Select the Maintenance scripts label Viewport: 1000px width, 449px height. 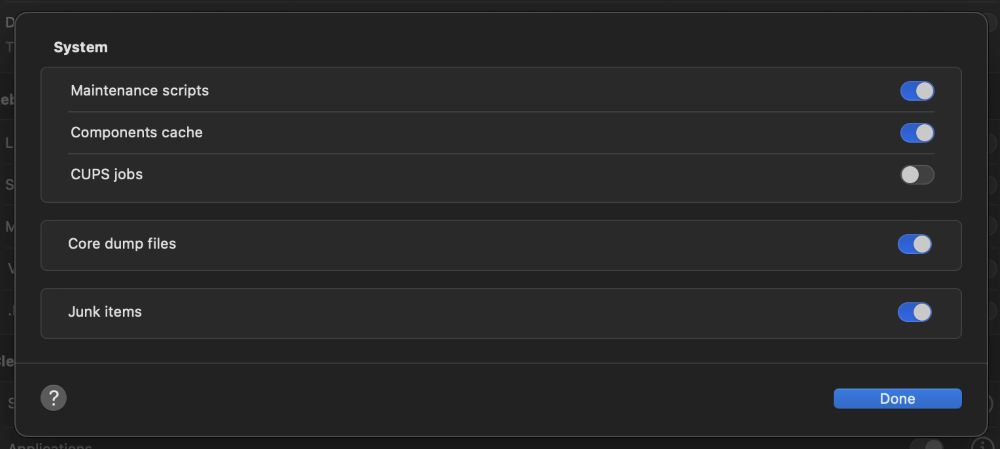coord(140,91)
